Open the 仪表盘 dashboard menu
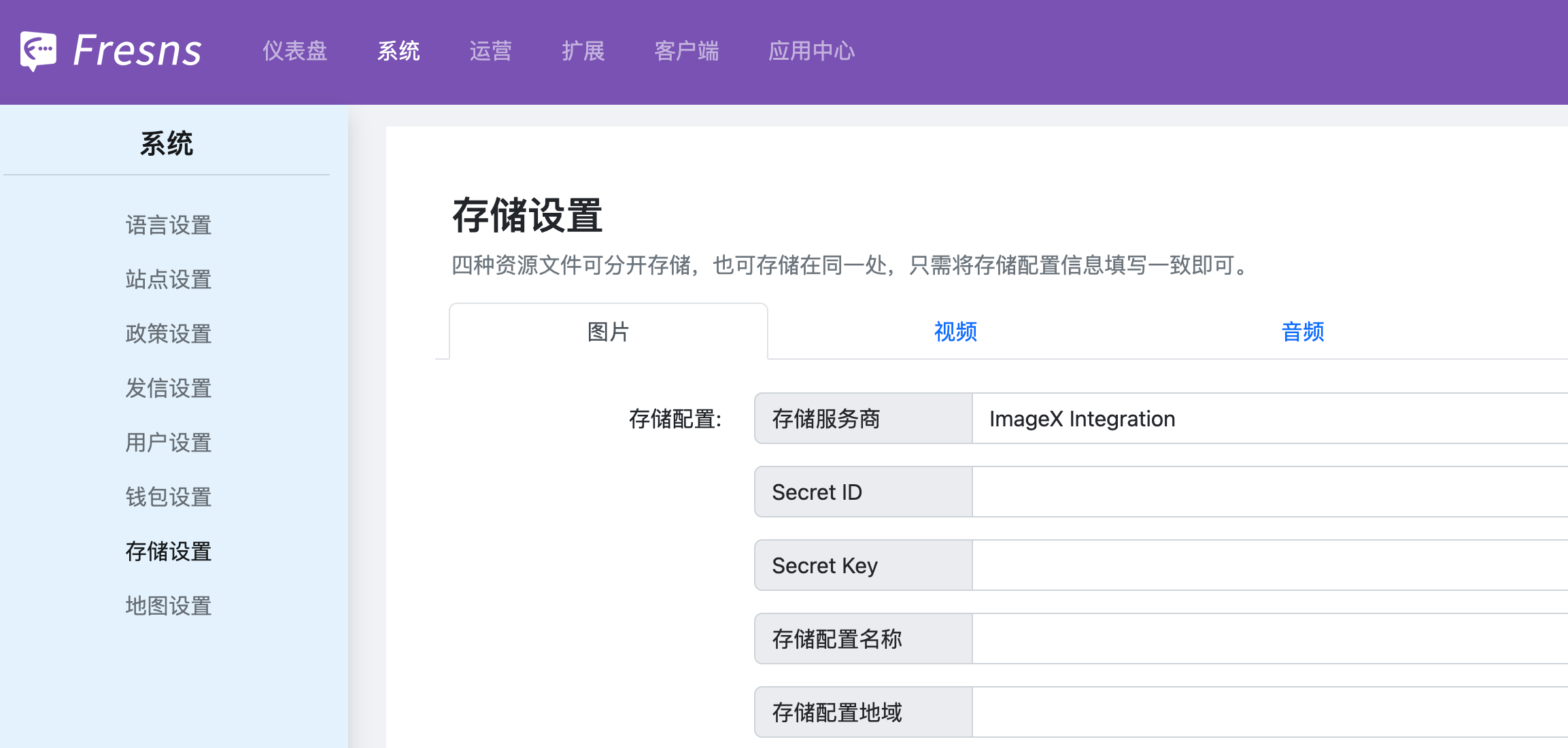This screenshot has height=748, width=1568. 295,51
